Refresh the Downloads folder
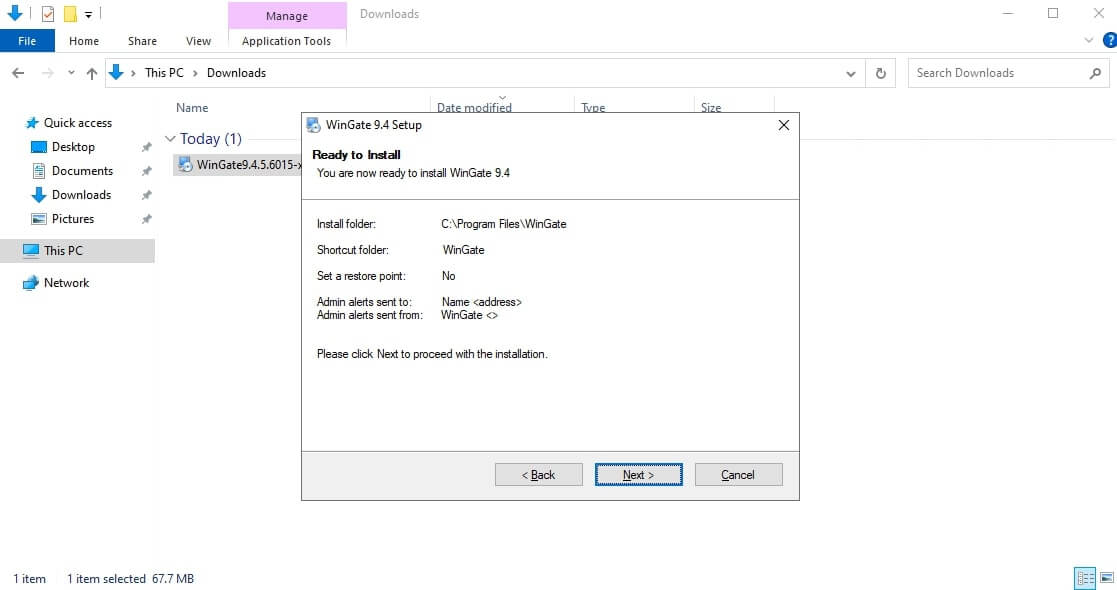Image resolution: width=1117 pixels, height=590 pixels. (880, 73)
